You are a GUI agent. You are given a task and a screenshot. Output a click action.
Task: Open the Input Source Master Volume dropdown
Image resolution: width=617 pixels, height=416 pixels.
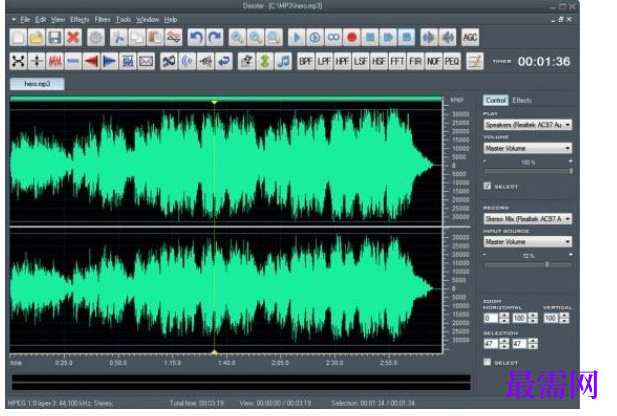[x=527, y=242]
